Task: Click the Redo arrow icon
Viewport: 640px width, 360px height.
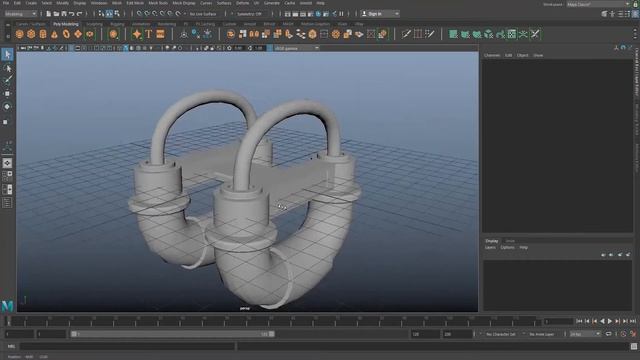Action: 79,14
